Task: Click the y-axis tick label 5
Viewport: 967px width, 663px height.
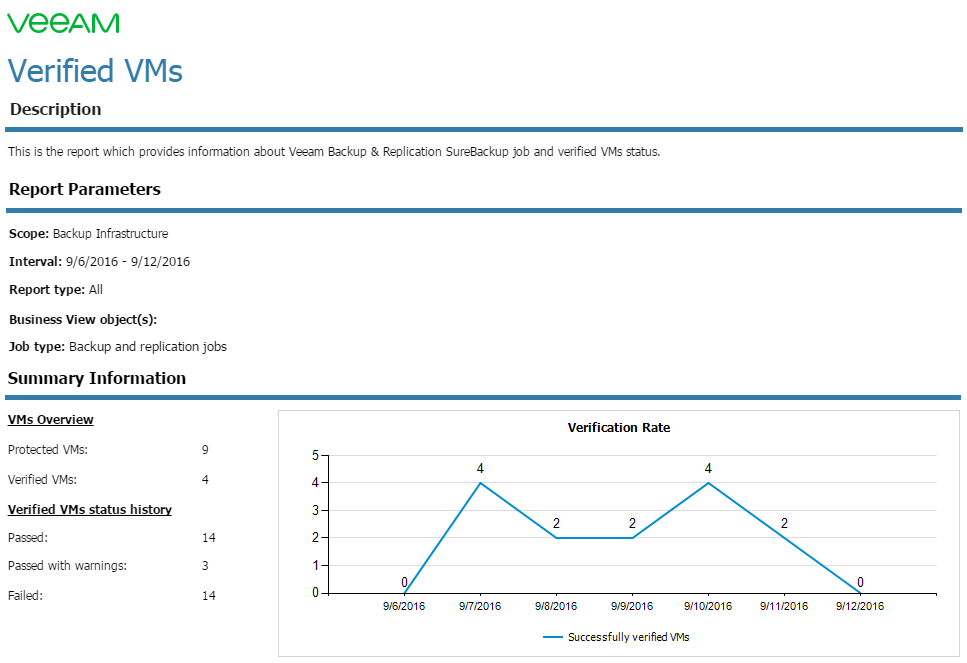Action: (x=316, y=455)
